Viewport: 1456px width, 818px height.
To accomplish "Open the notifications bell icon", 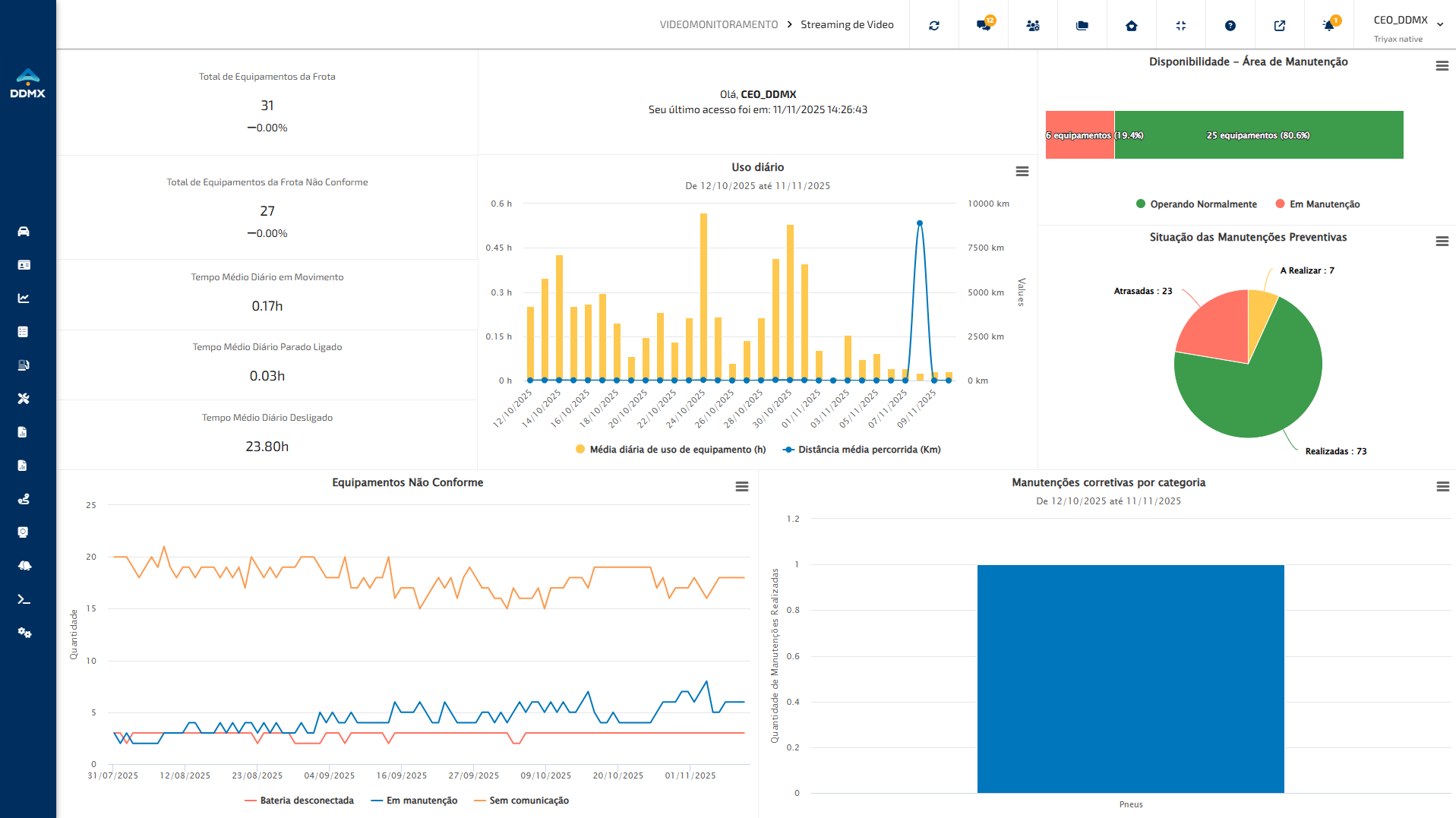I will (1329, 25).
